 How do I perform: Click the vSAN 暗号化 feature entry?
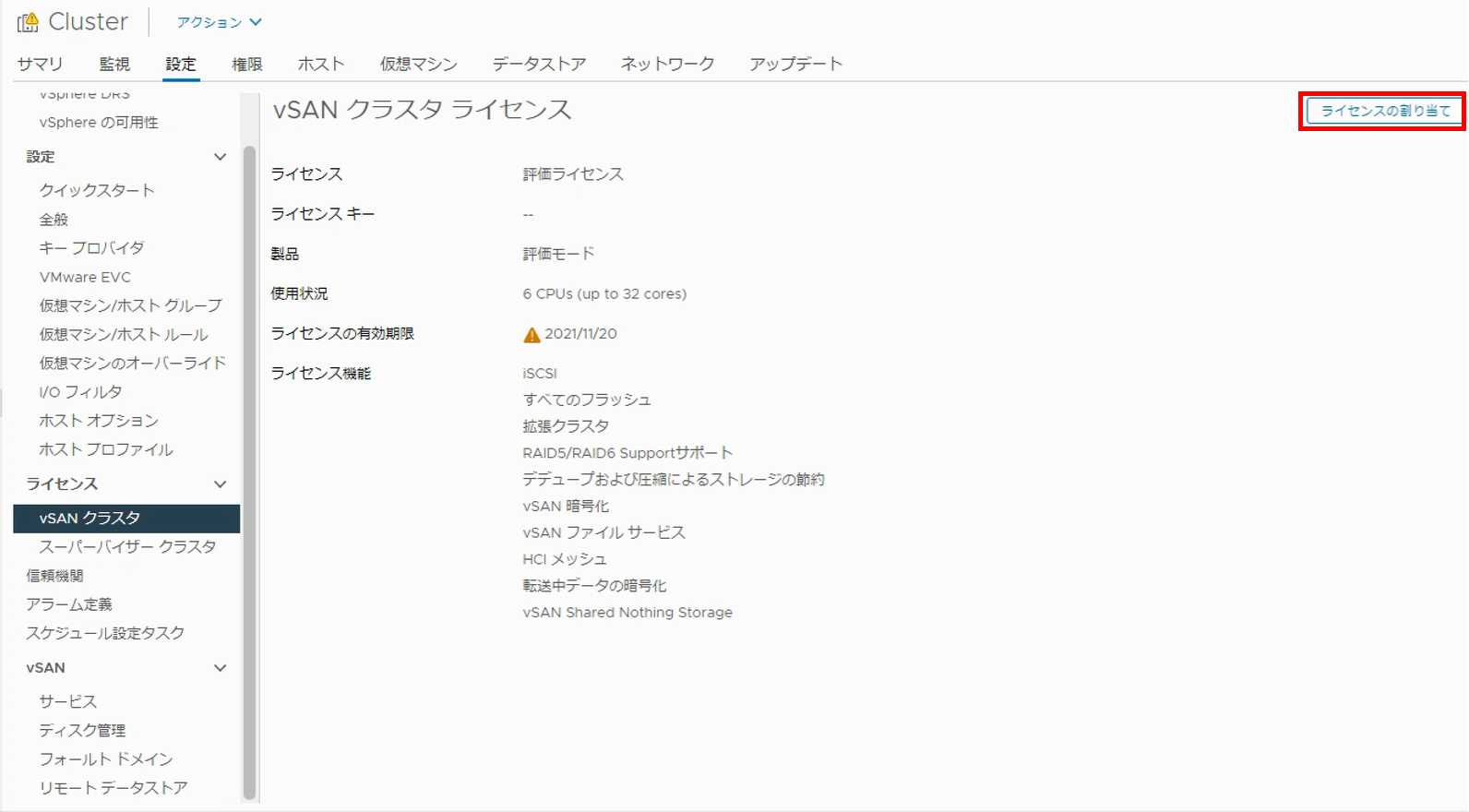tap(566, 507)
